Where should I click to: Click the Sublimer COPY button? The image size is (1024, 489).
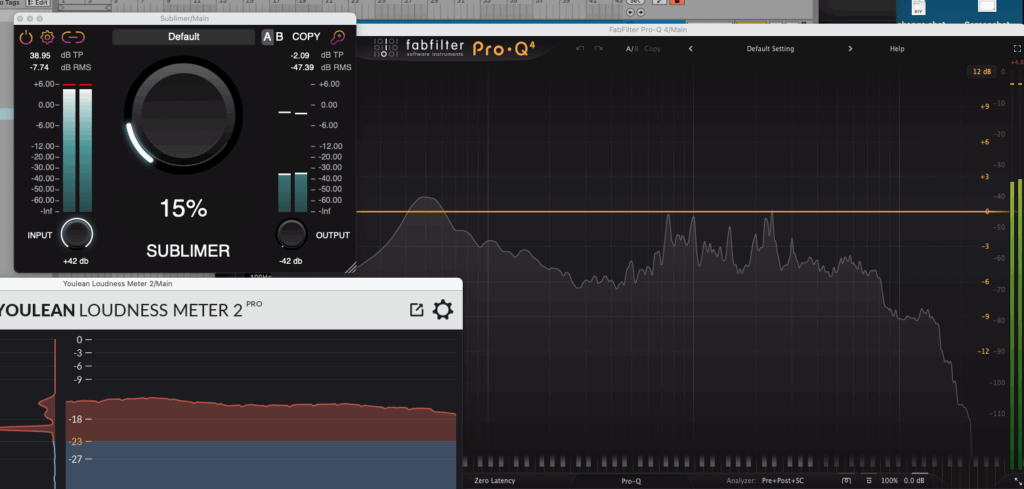coord(306,37)
